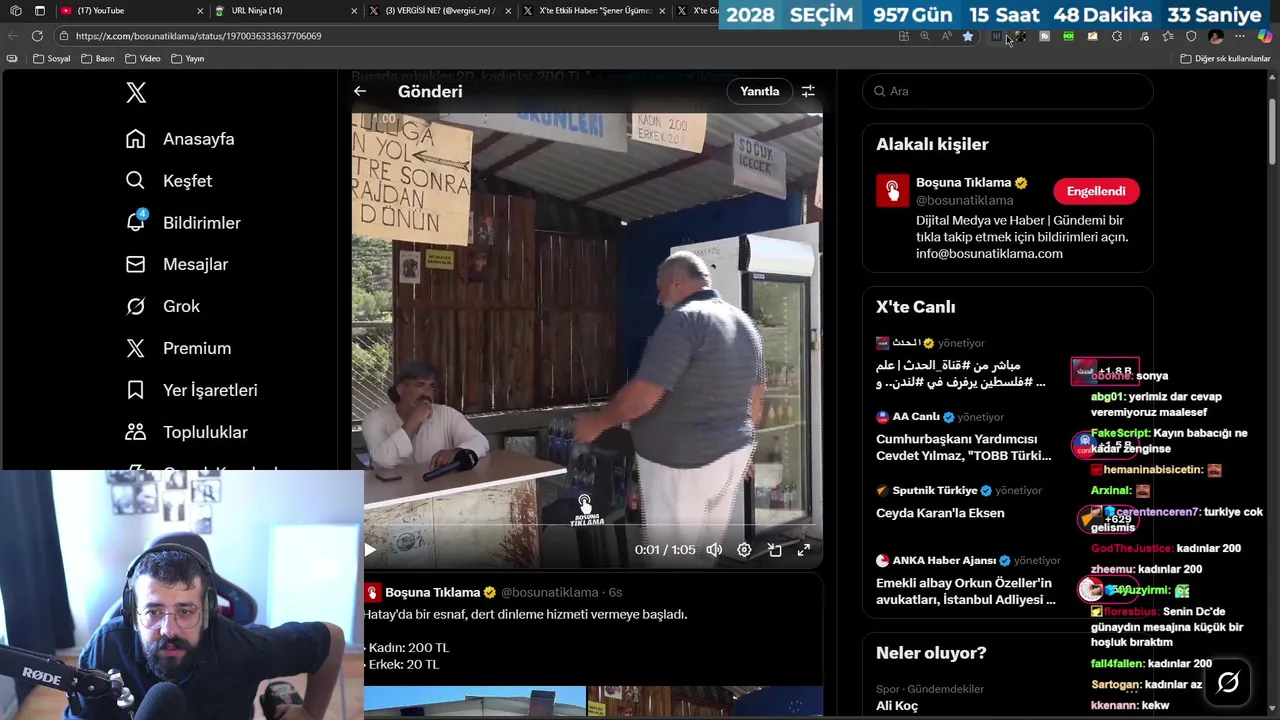
Task: Bookmark page with star icon
Action: (967, 36)
